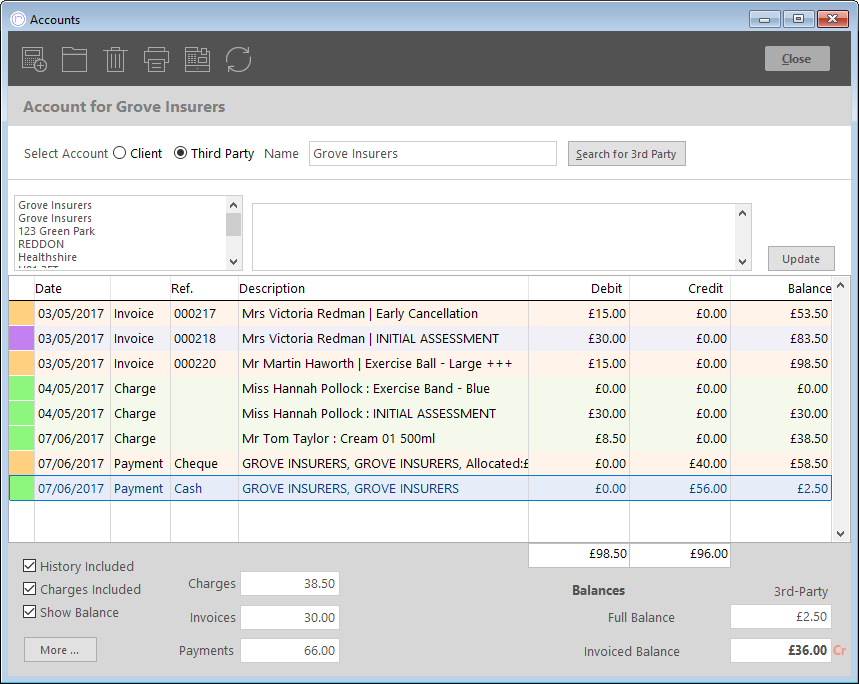Viewport: 859px width, 684px height.
Task: Select Mr Martin Haworth Exercise Ball row
Action: (420, 364)
